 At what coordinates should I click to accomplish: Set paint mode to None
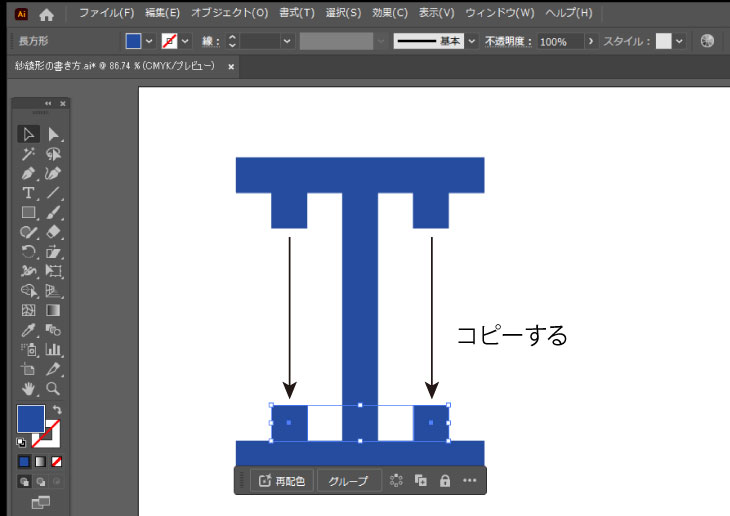click(56, 462)
